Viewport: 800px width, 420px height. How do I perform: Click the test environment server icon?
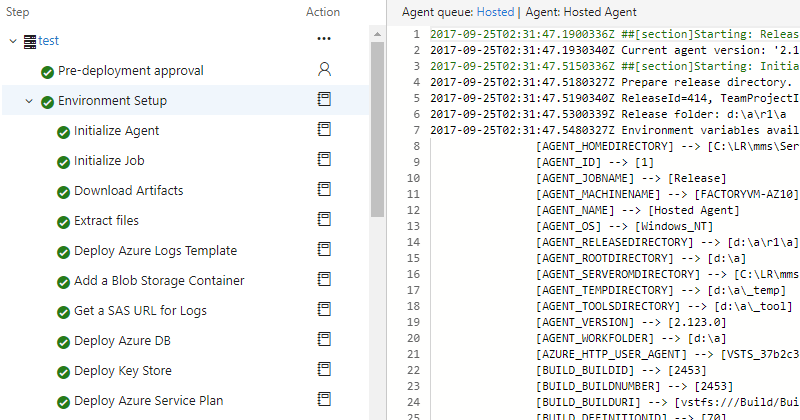coord(30,41)
